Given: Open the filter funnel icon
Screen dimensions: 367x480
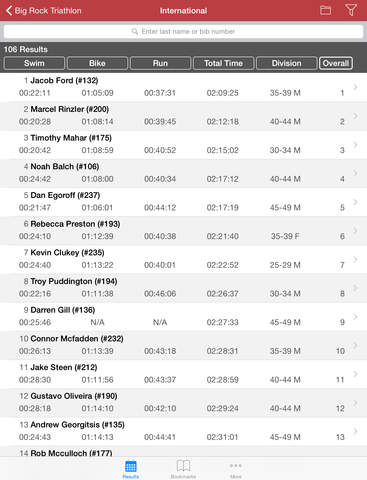Looking at the screenshot, I should tap(351, 10).
